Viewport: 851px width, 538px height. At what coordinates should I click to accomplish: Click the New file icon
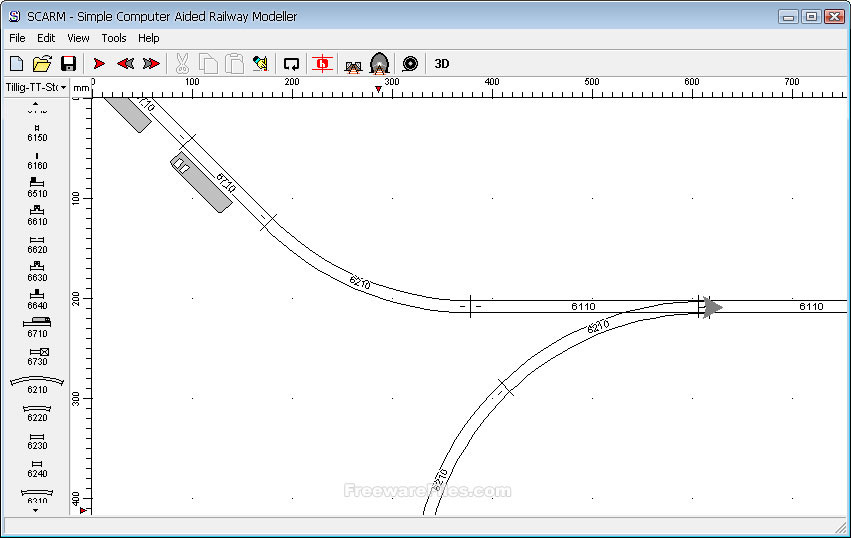[x=16, y=63]
